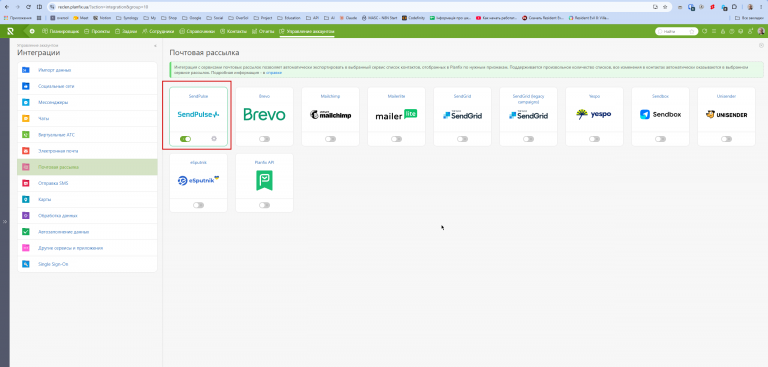Click the browser back button

tap(6, 7)
